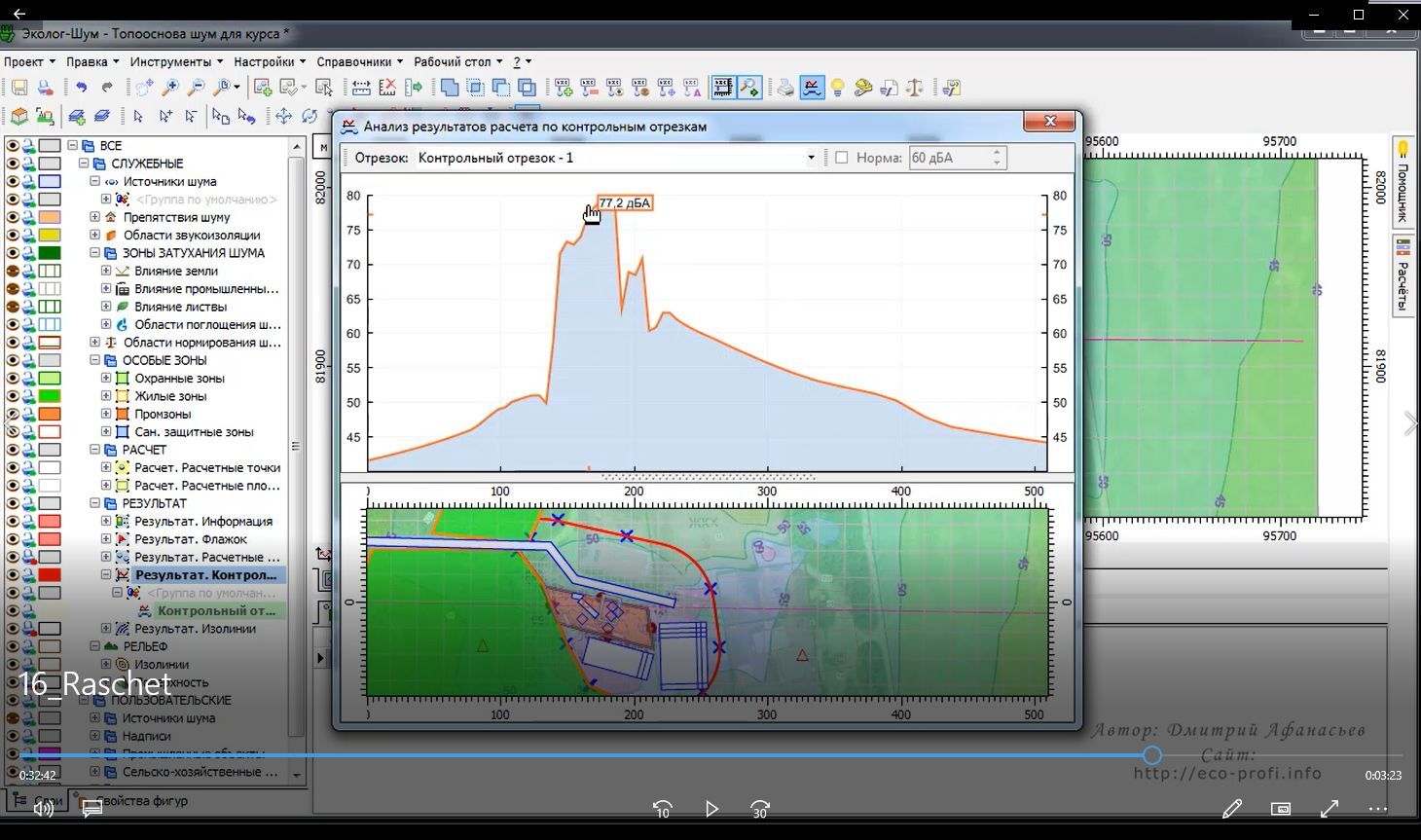This screenshot has height=840, width=1421.
Task: Enable the Норма checkbox
Action: 842,158
